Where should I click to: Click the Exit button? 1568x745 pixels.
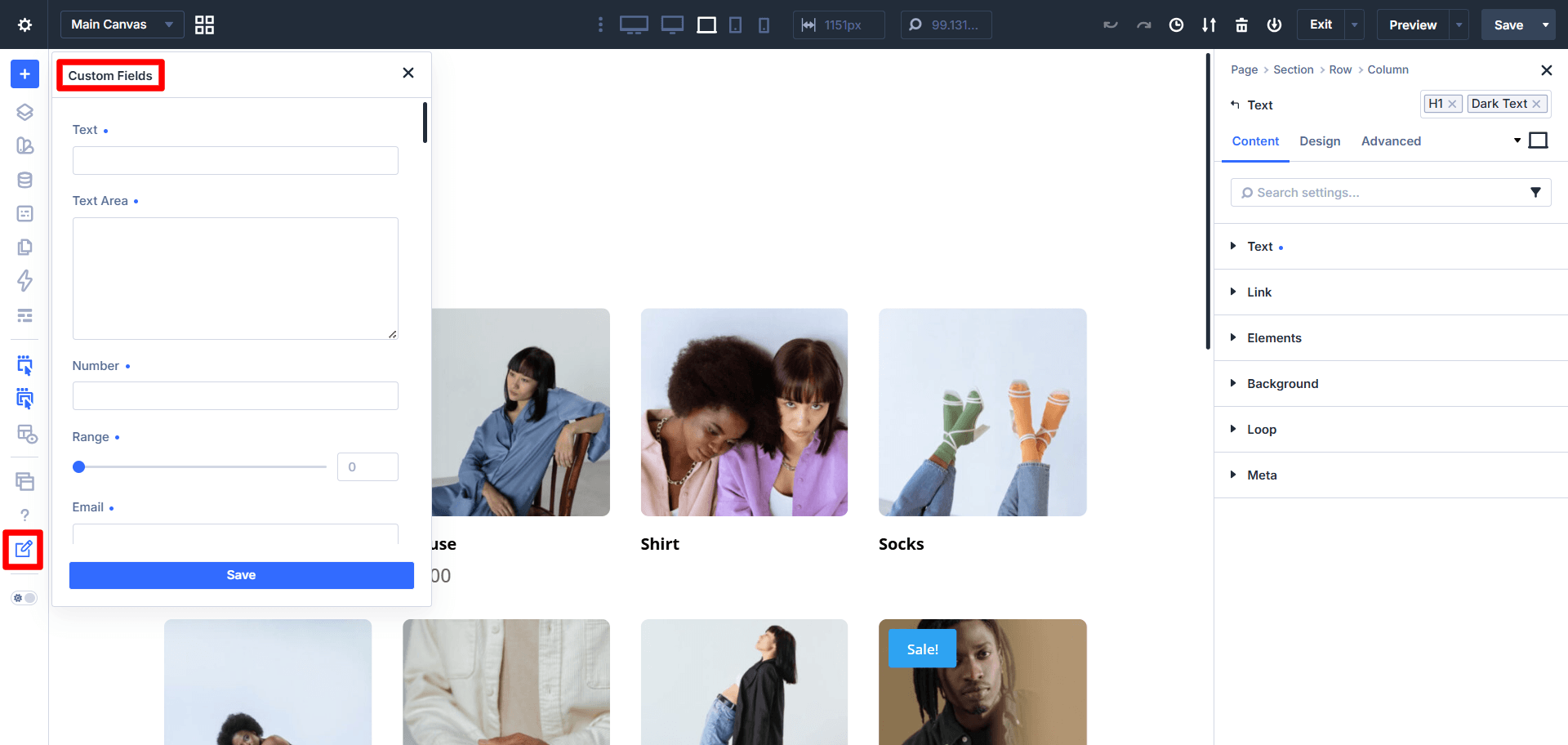(1321, 25)
